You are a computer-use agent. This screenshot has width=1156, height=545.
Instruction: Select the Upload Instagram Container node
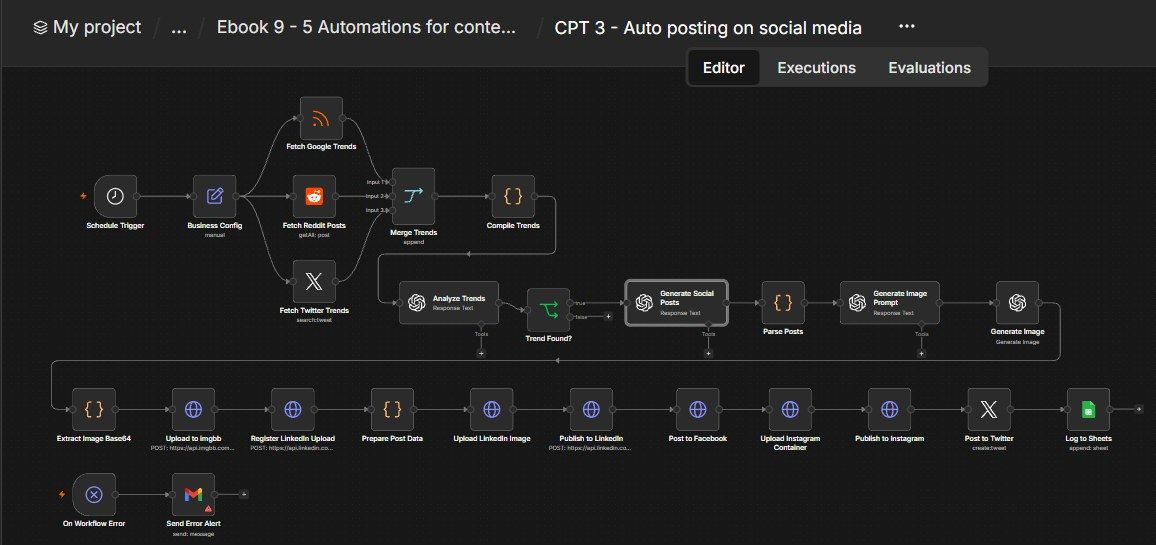pos(790,409)
